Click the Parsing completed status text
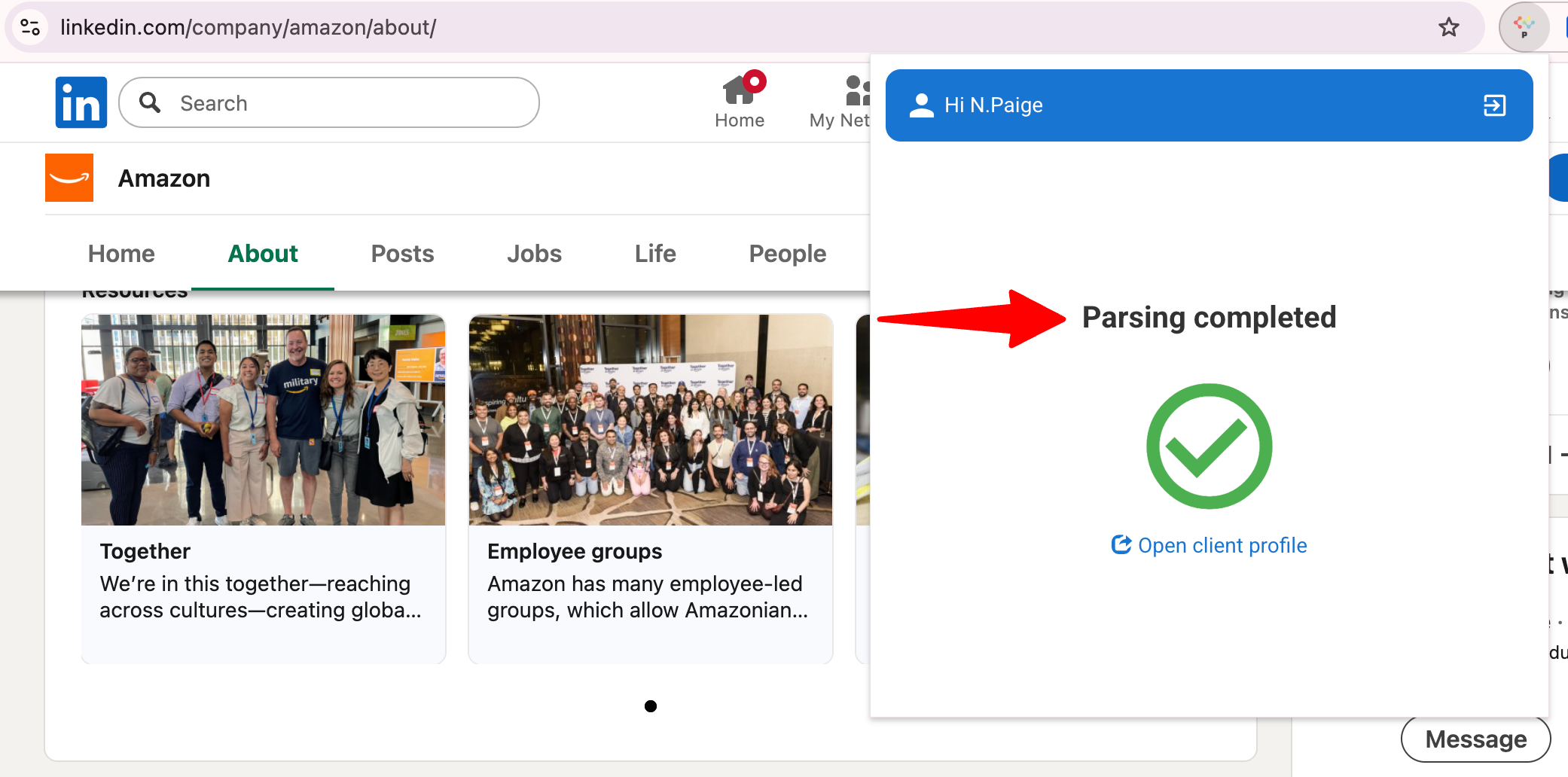The height and width of the screenshot is (777, 1568). click(x=1209, y=318)
